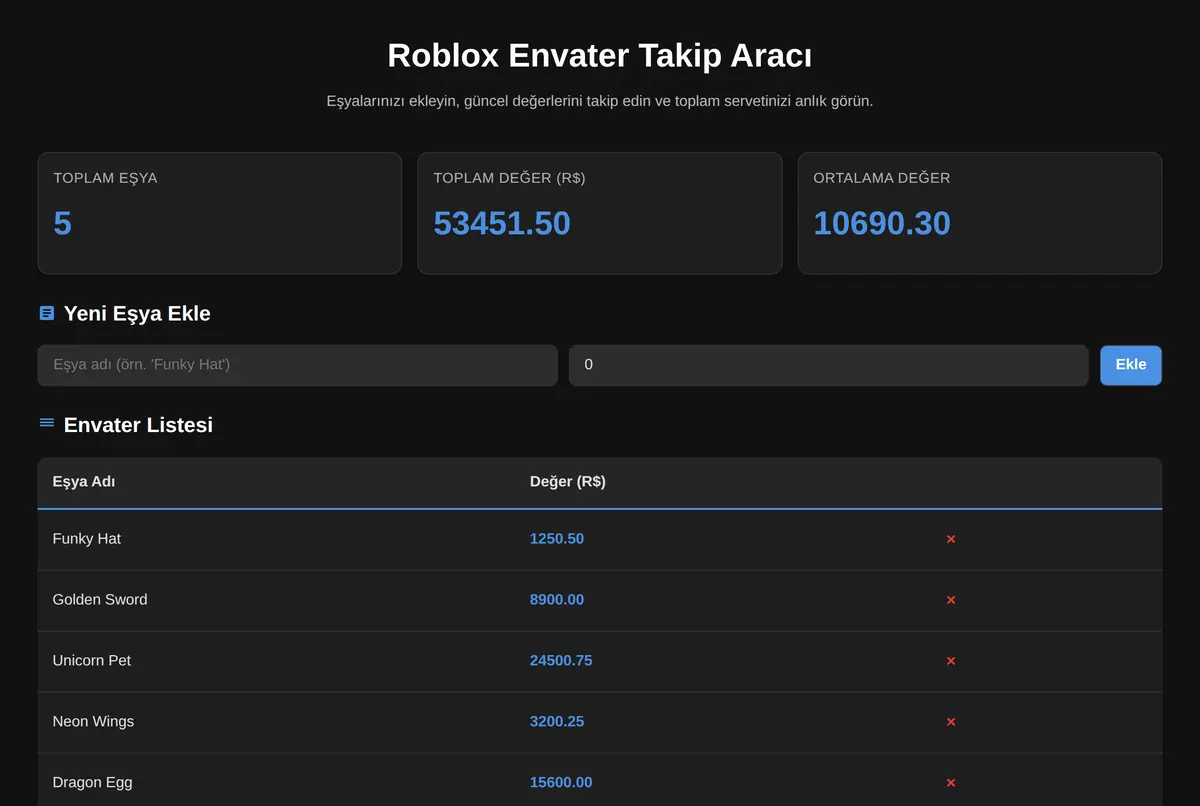
Task: Click the Envater Listesi heading
Action: [x=138, y=424]
